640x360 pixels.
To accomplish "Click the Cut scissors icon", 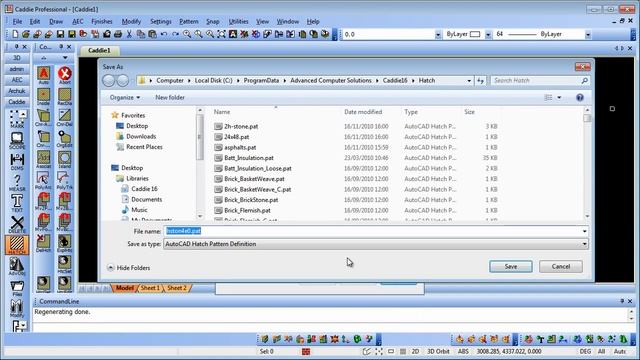I will click(129, 34).
